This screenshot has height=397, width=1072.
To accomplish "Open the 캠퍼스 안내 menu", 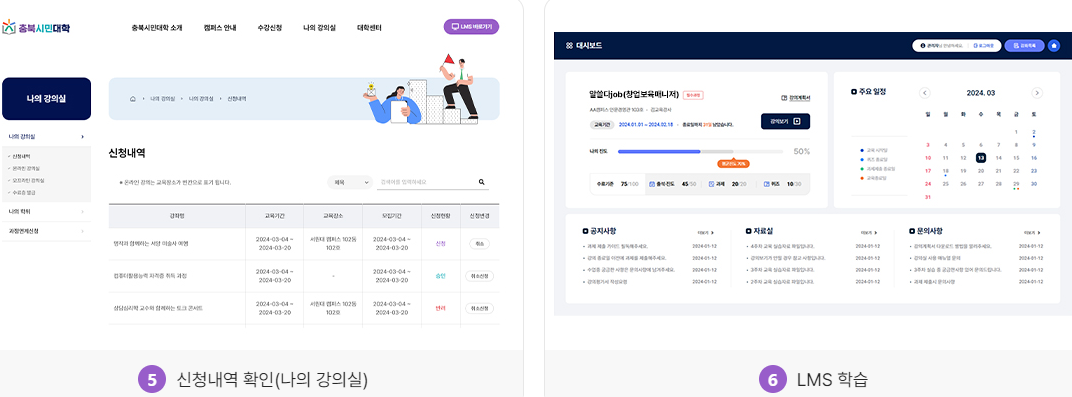I will [219, 28].
